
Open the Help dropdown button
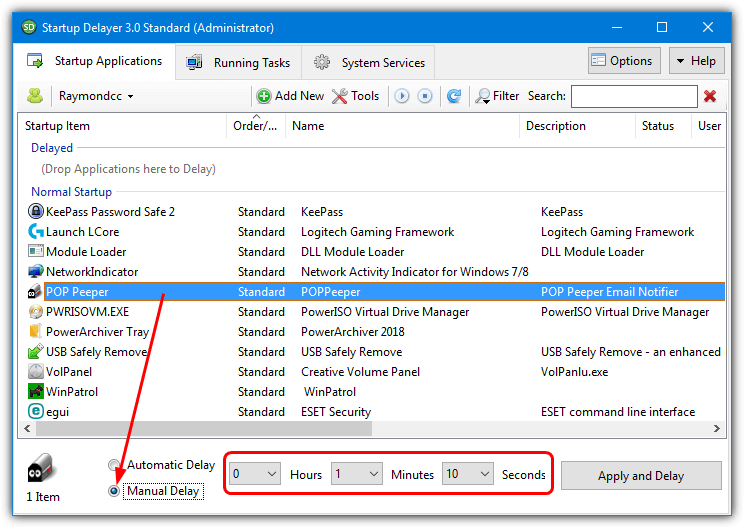pos(697,61)
